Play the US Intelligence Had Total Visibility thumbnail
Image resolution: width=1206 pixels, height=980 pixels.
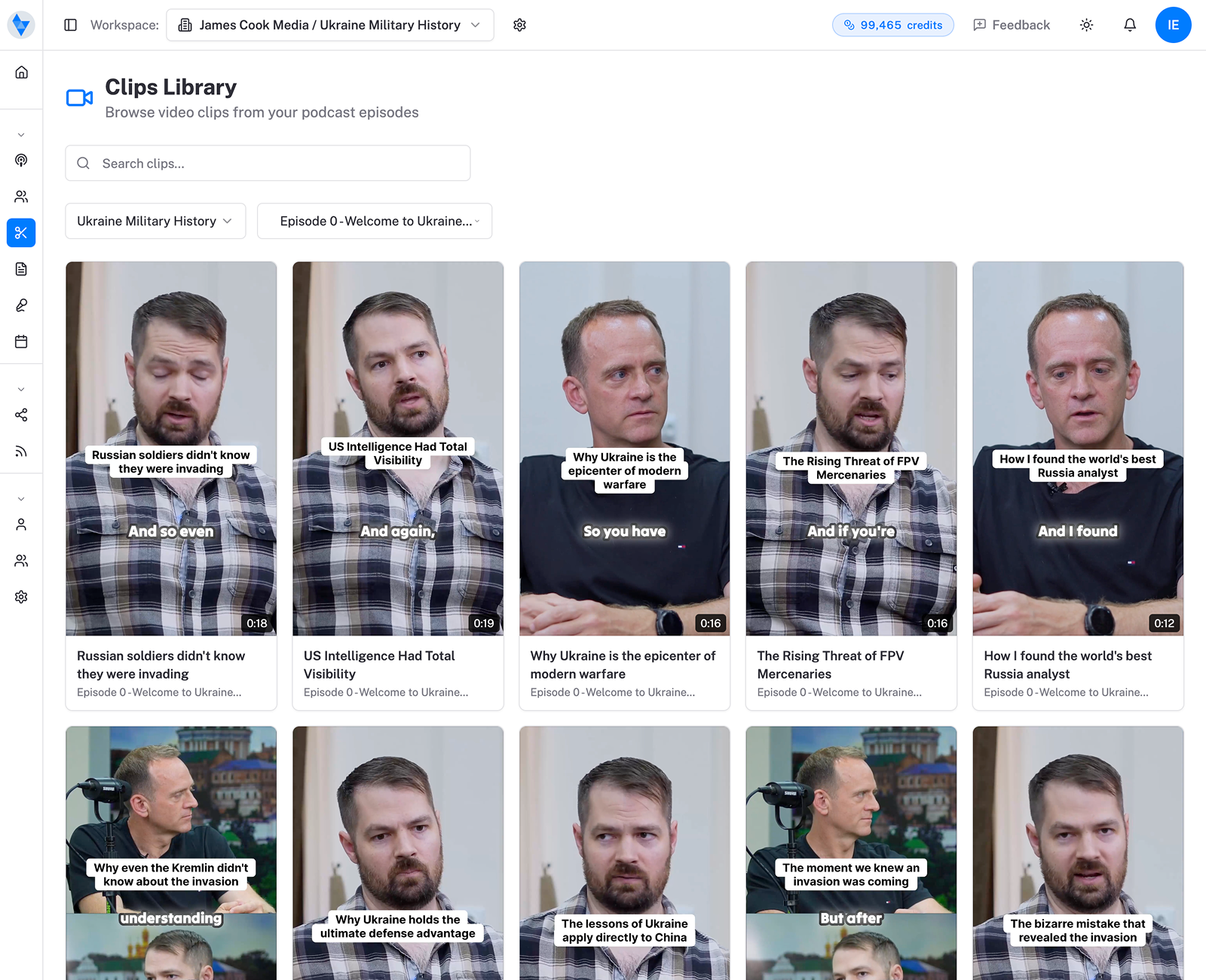pos(398,449)
